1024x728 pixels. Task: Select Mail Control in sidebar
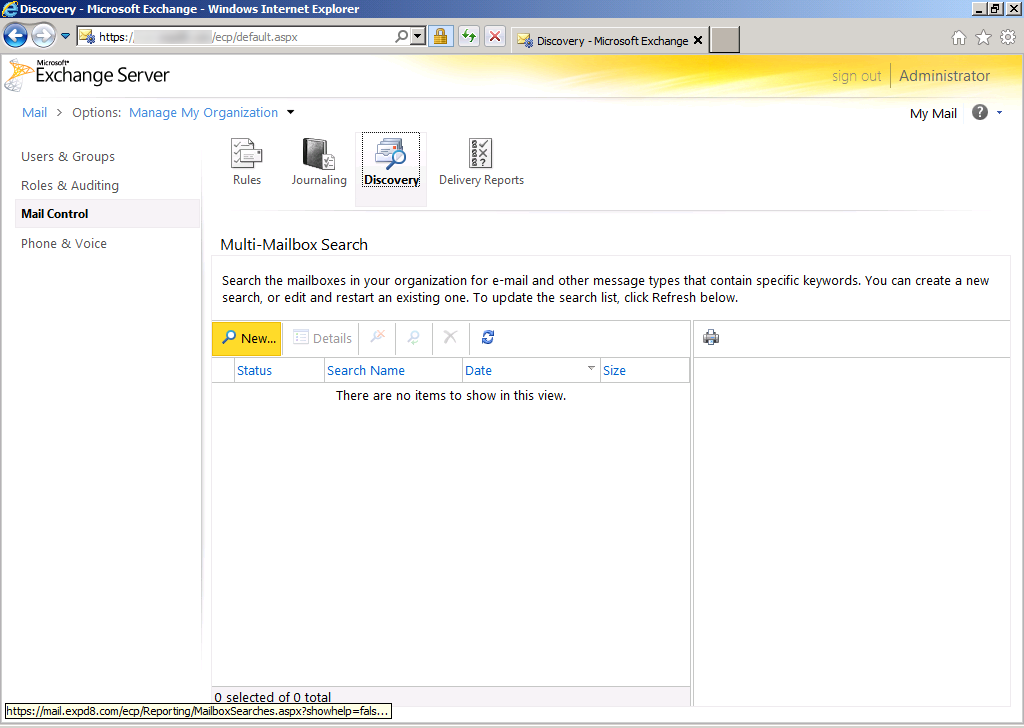click(x=107, y=214)
